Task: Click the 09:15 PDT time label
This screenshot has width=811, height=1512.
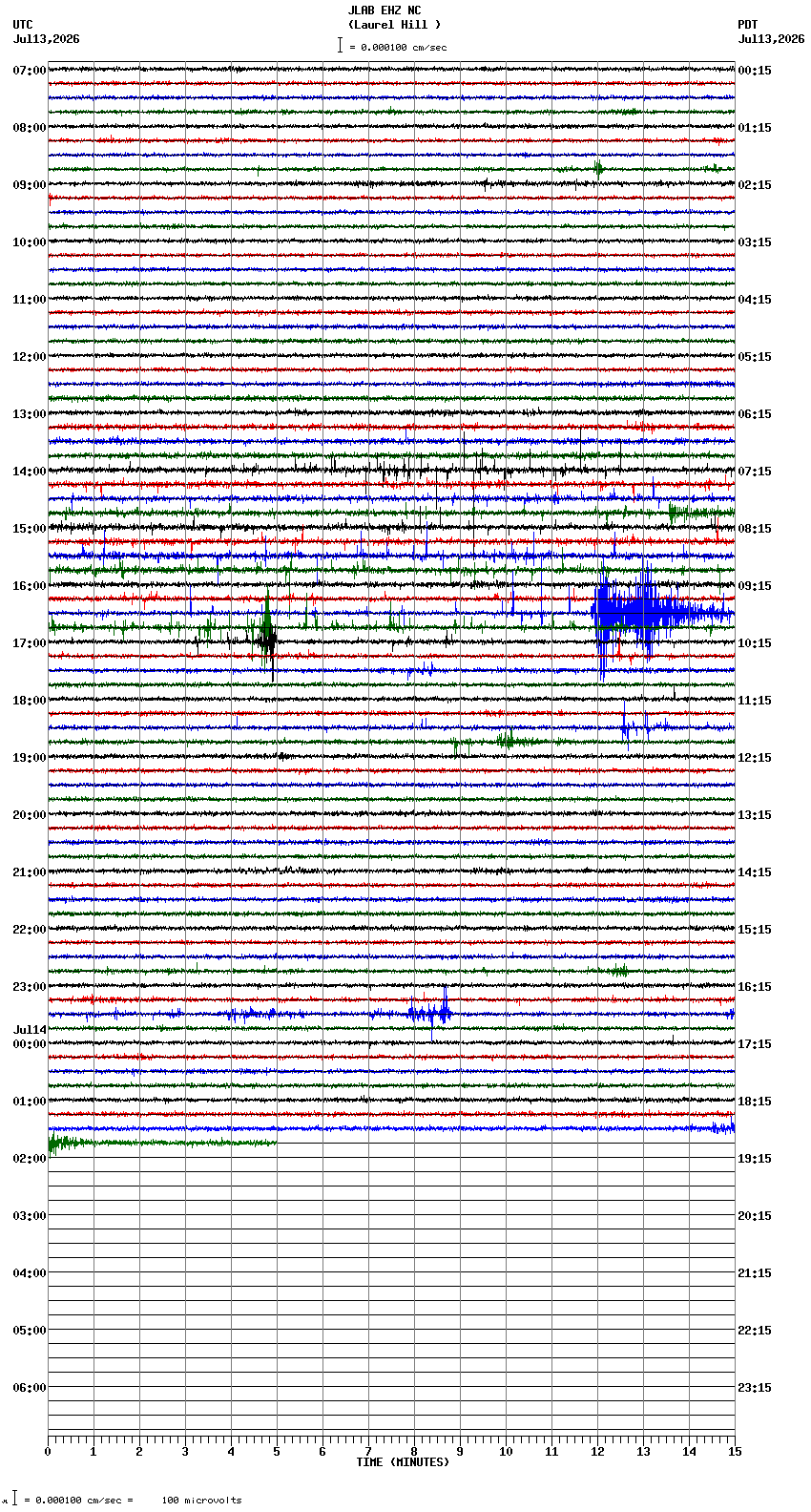Action: (x=755, y=586)
